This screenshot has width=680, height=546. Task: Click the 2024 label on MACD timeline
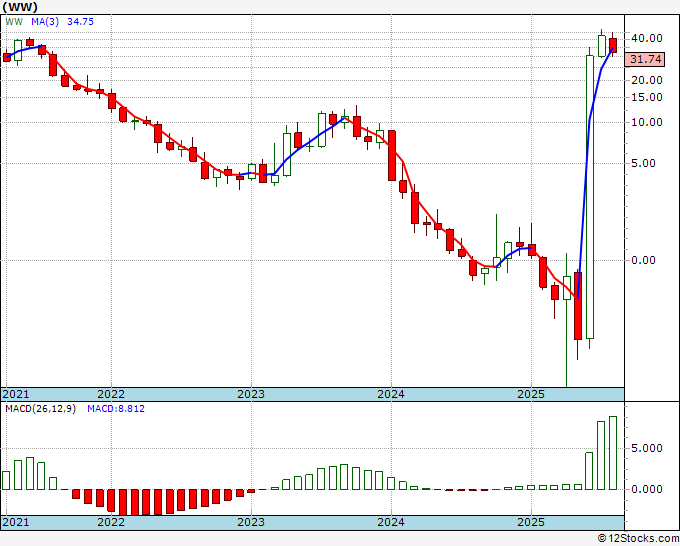coord(391,522)
